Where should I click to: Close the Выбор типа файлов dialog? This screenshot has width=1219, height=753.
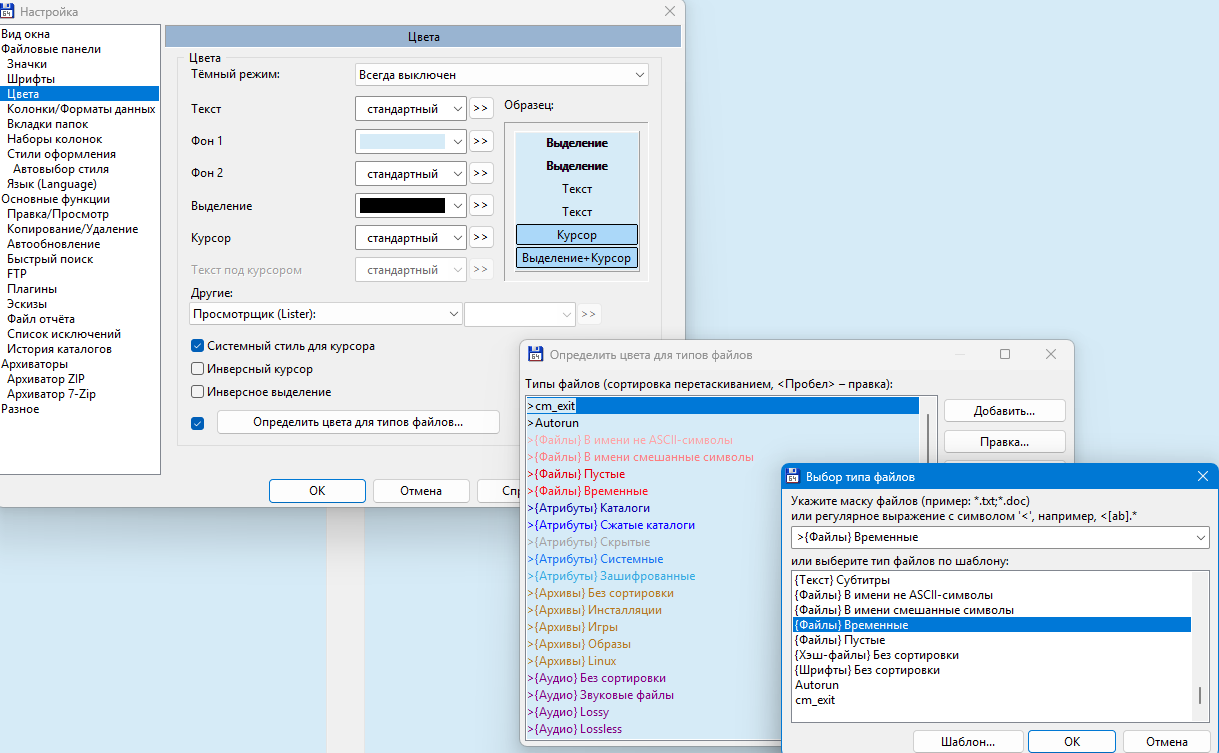[1203, 476]
